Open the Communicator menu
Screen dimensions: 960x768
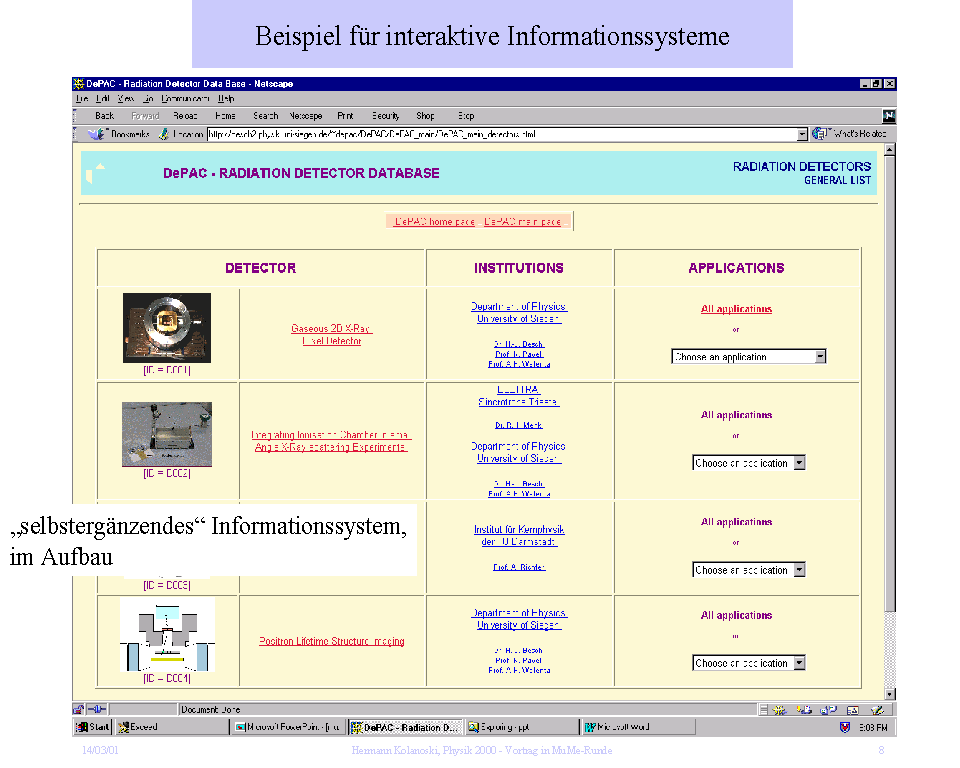pyautogui.click(x=186, y=99)
